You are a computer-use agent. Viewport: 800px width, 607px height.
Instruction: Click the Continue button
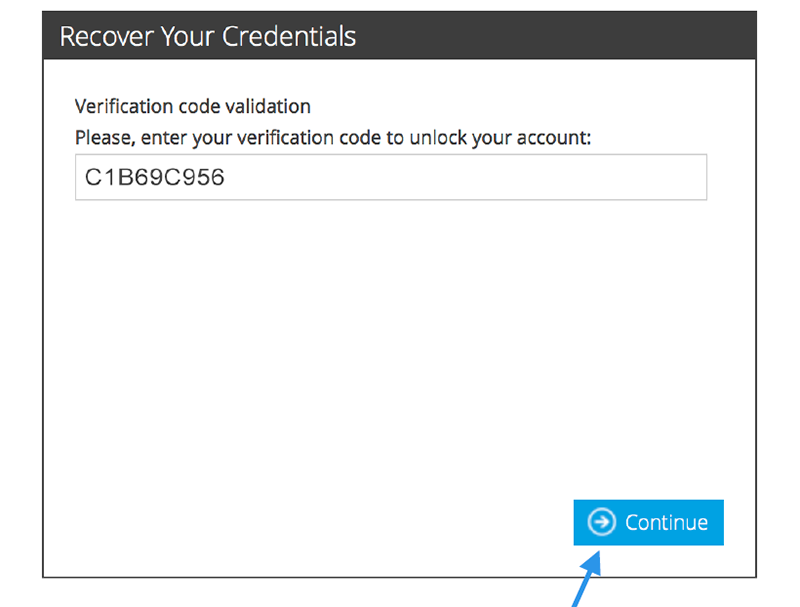pyautogui.click(x=648, y=522)
